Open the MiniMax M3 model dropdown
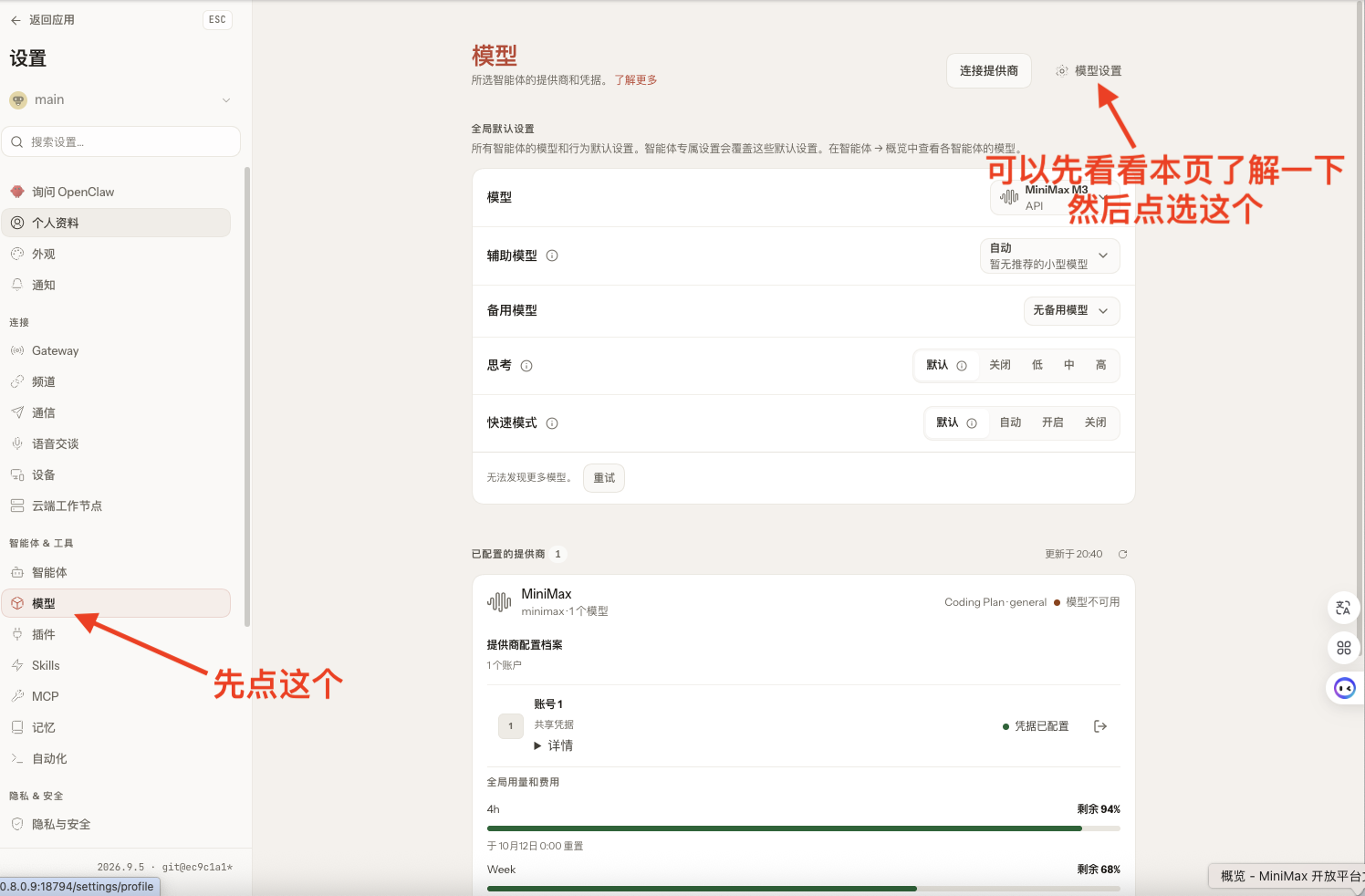The height and width of the screenshot is (896, 1365). click(x=1055, y=197)
